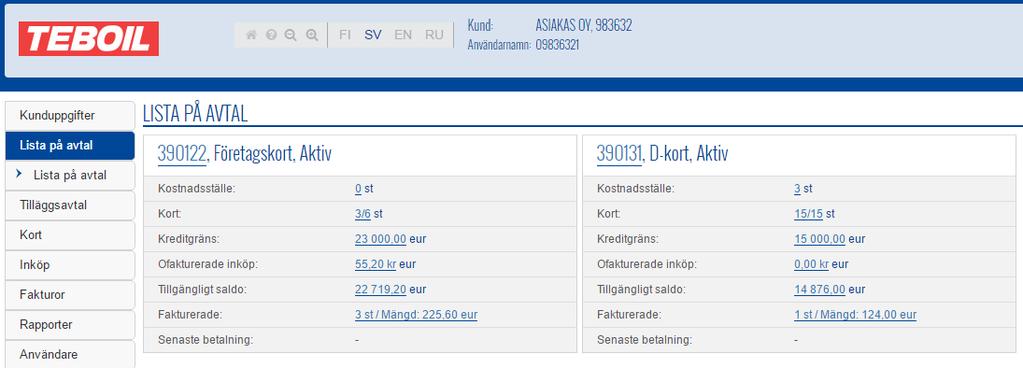The height and width of the screenshot is (368, 1023).
Task: Open Kreditgräns 15 000,00 link
Action: [819, 239]
